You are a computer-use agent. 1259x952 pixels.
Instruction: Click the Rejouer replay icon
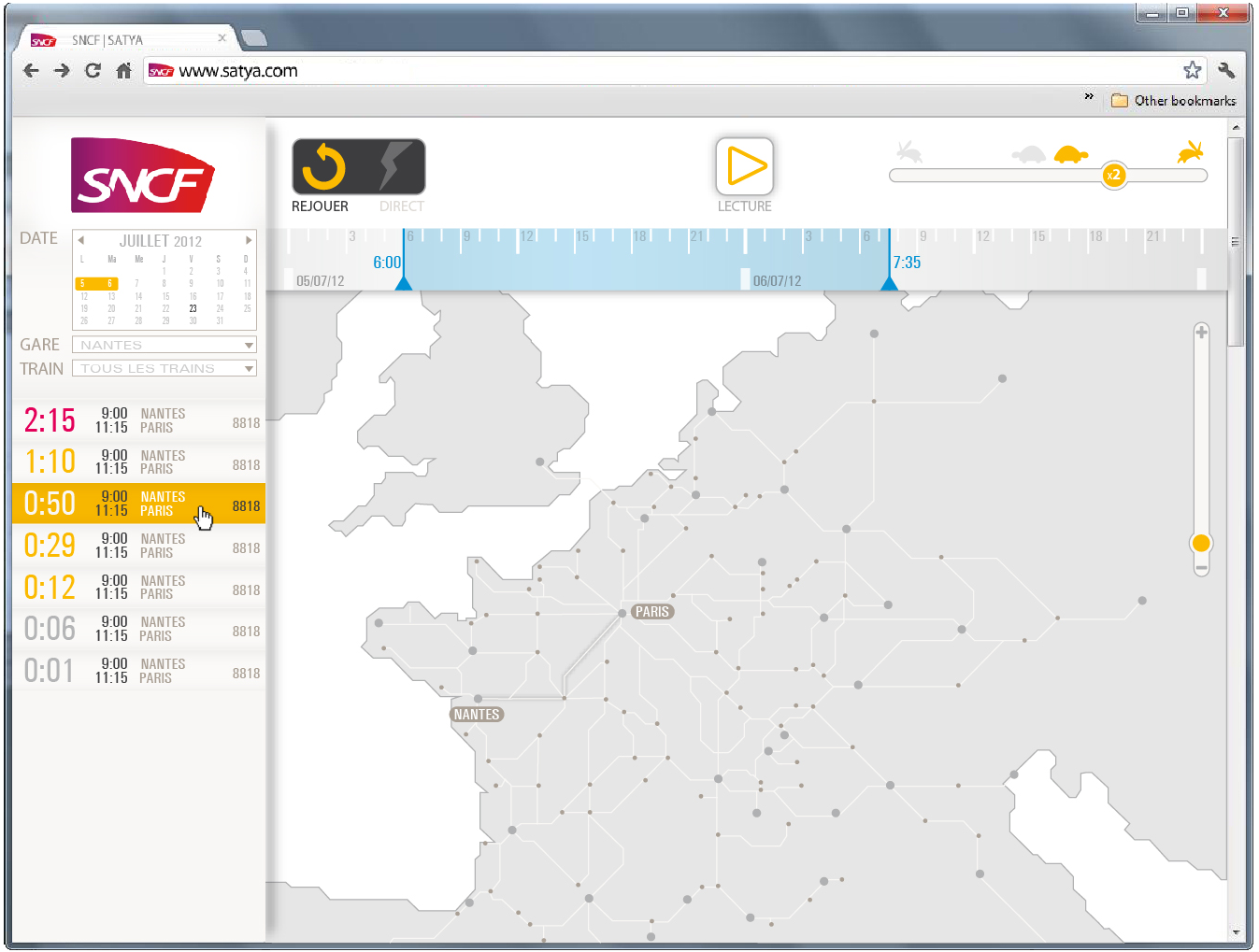pos(324,167)
